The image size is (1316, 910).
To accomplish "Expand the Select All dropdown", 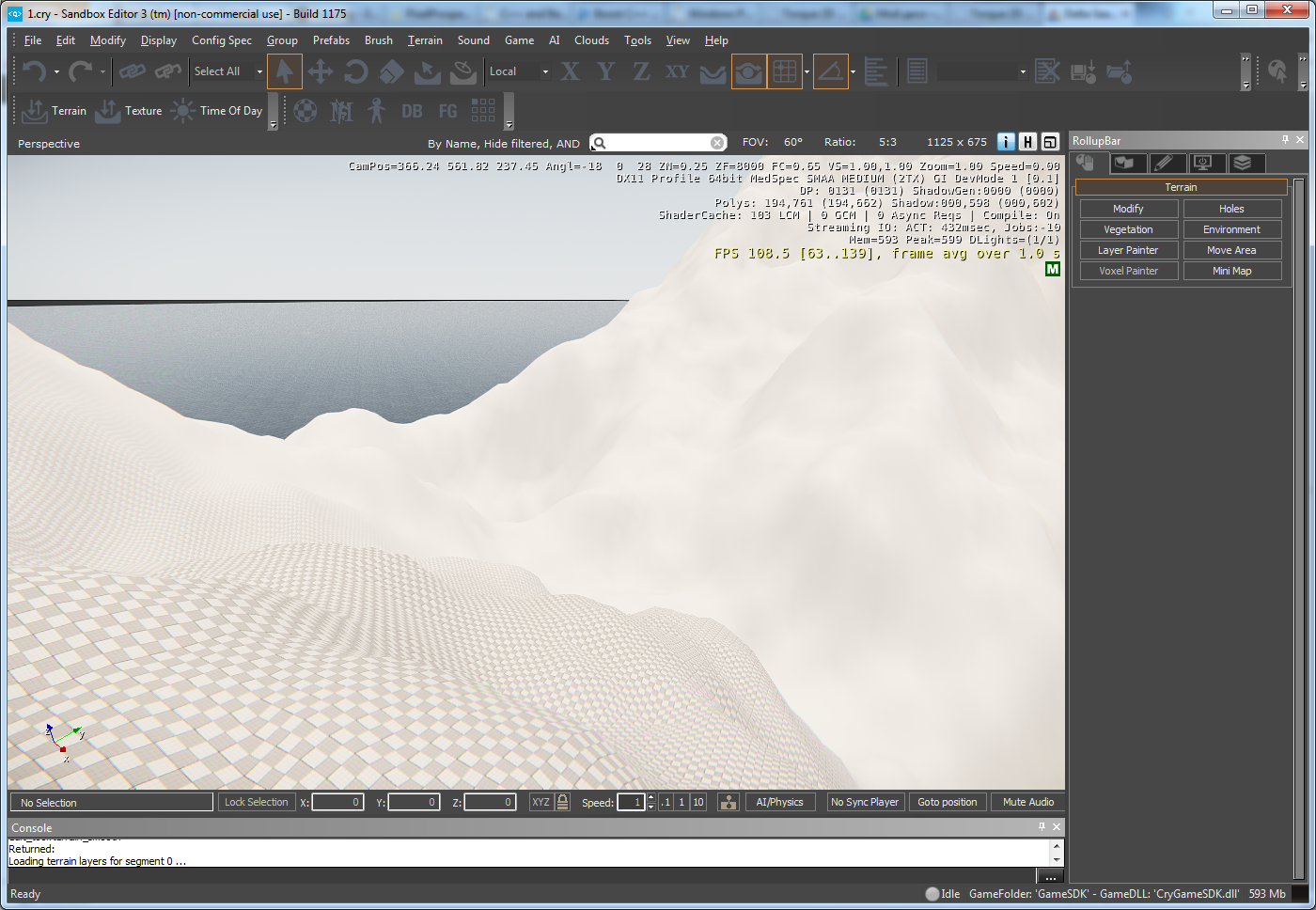I will click(x=259, y=71).
